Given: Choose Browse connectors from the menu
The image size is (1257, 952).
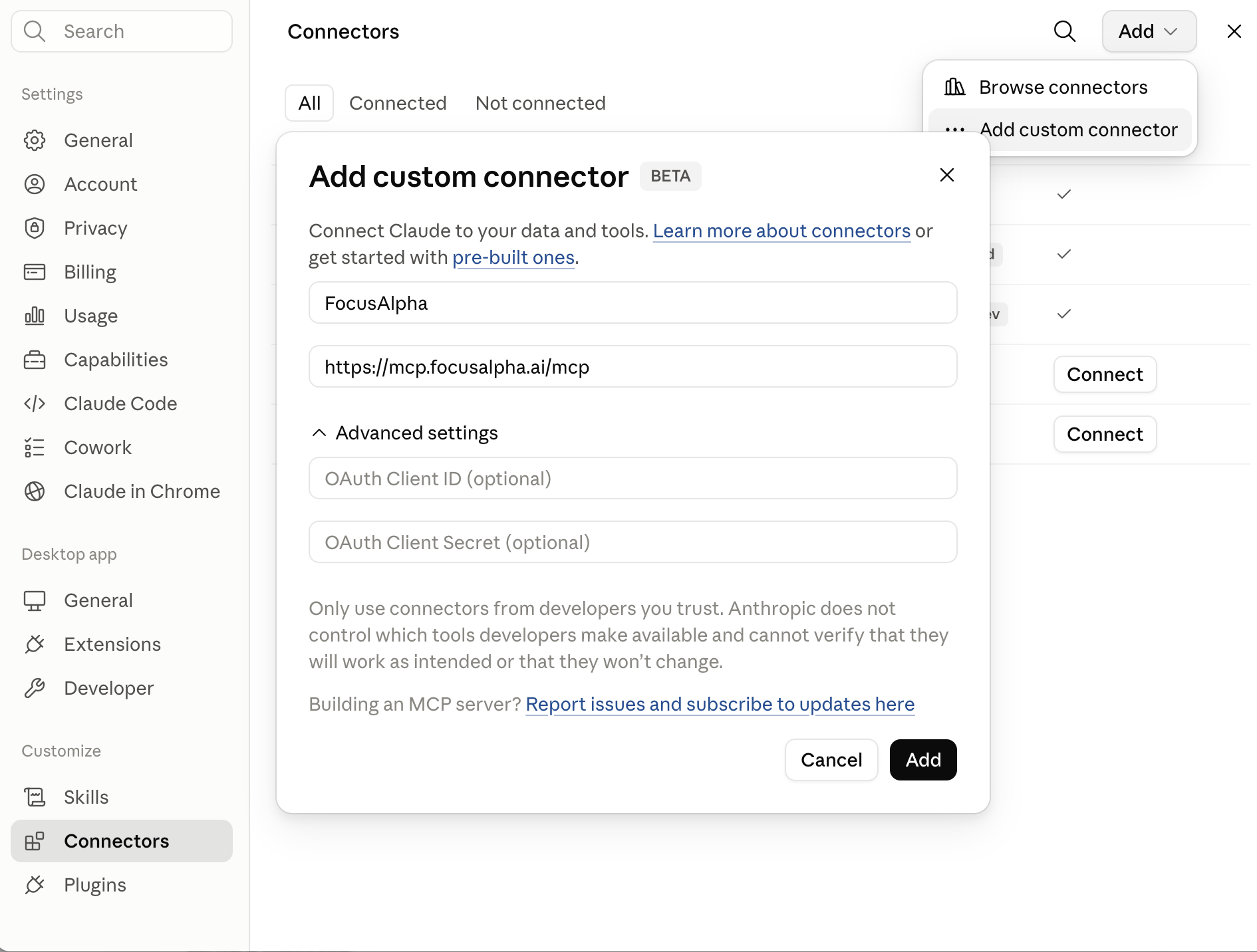Looking at the screenshot, I should coord(1060,87).
